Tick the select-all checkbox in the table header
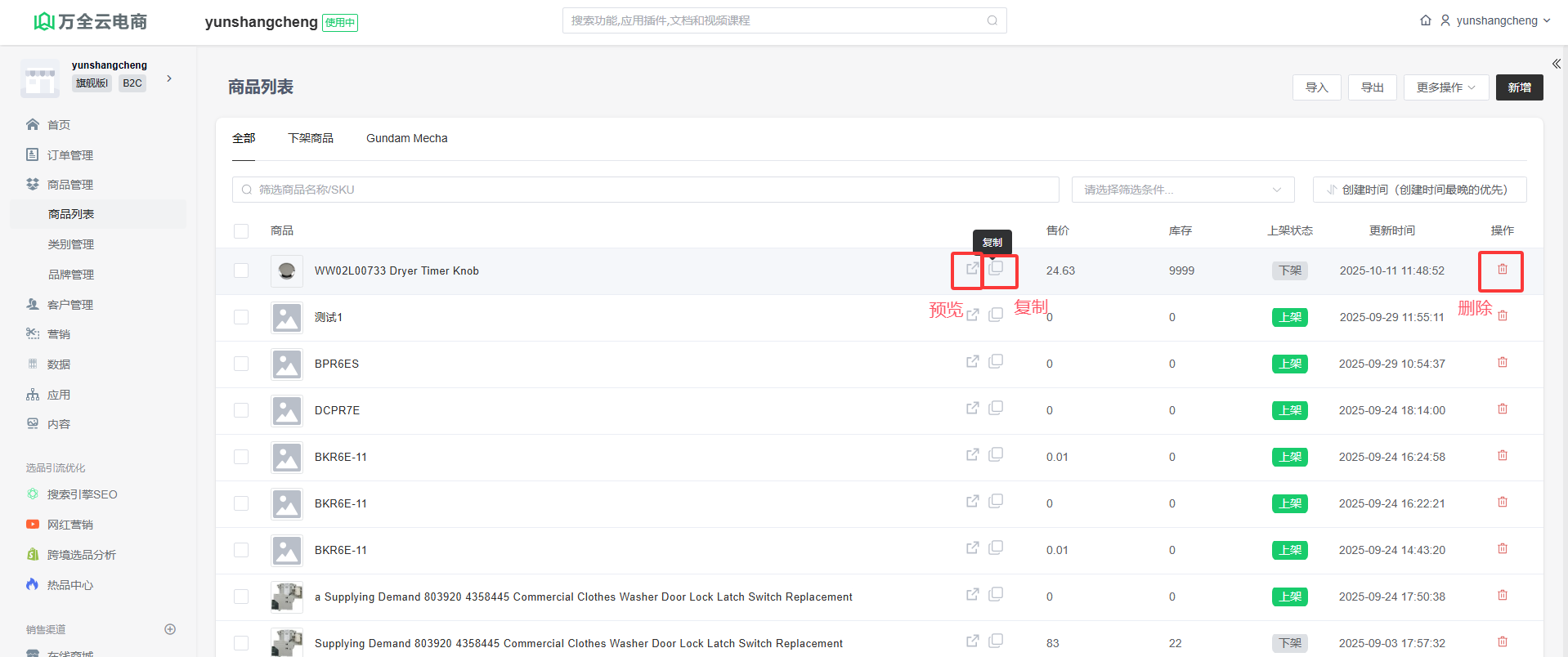1568x657 pixels. [x=241, y=231]
